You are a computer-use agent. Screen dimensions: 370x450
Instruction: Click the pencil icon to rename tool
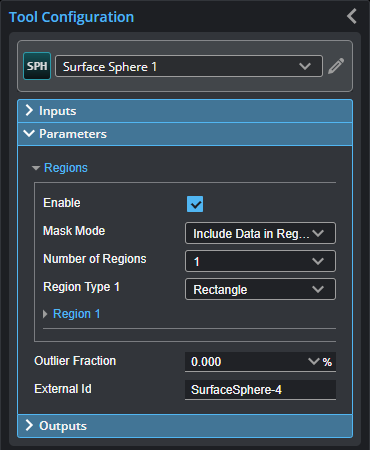[x=336, y=66]
